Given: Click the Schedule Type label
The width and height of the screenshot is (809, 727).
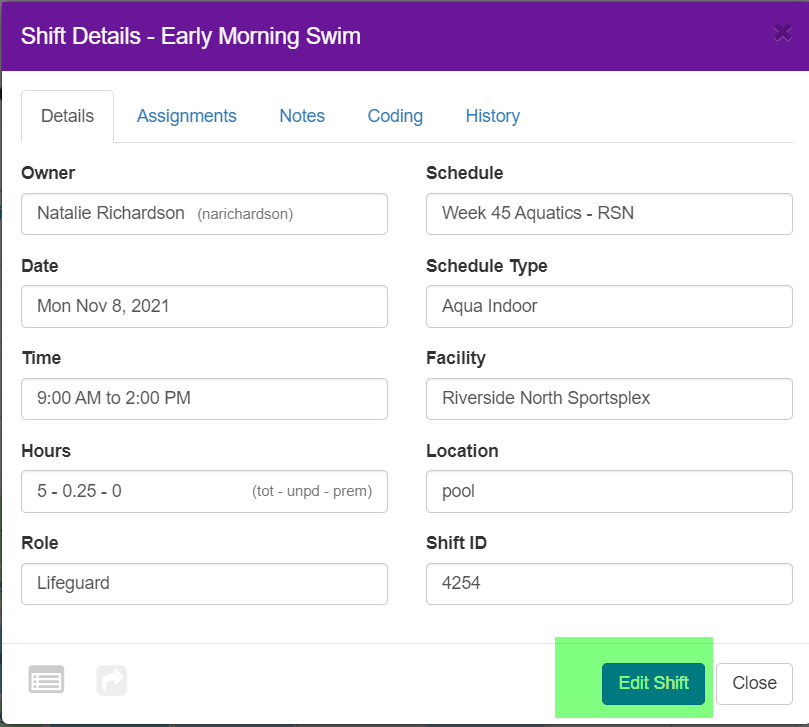Looking at the screenshot, I should 487,266.
